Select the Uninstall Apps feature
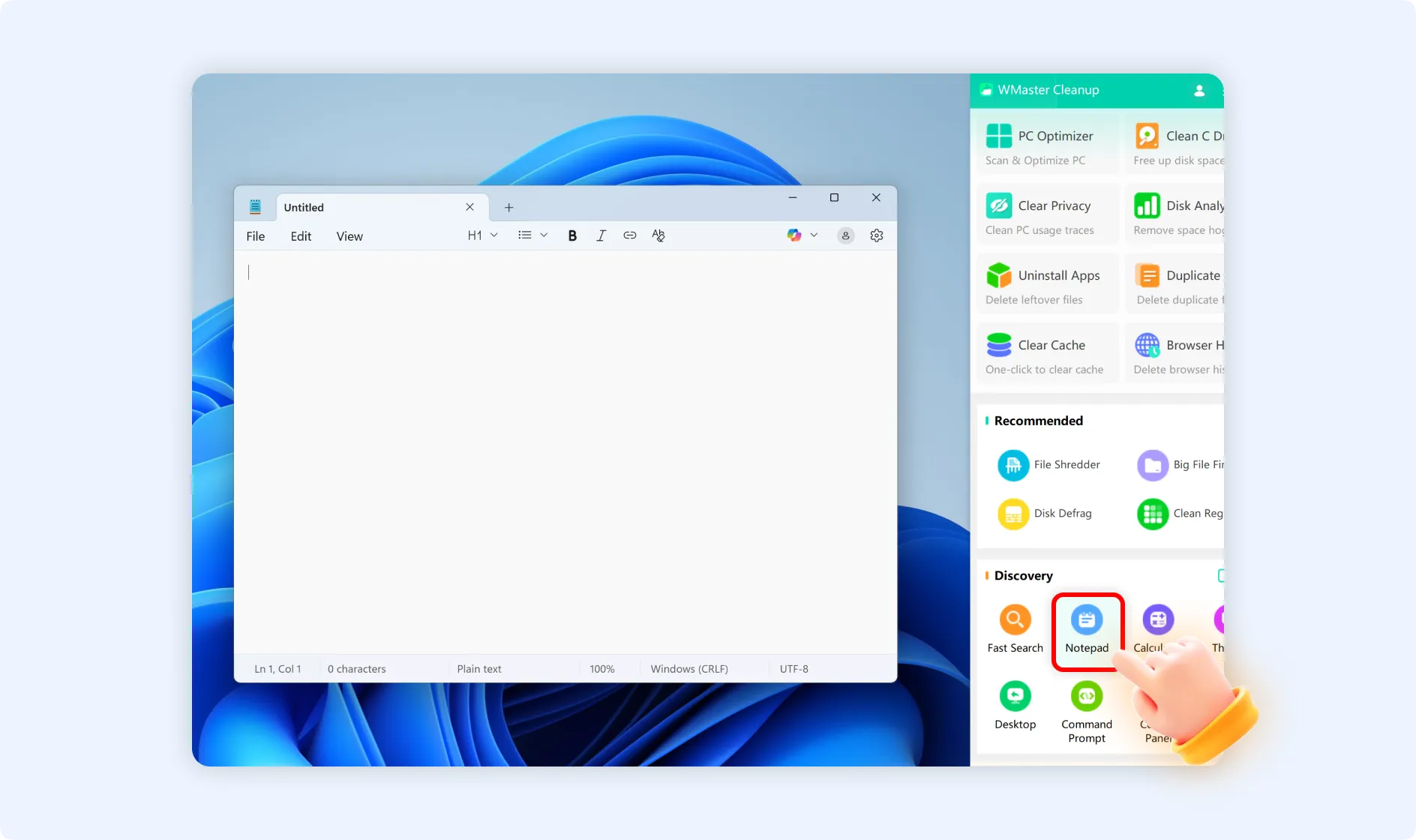The height and width of the screenshot is (840, 1416). coord(1047,284)
